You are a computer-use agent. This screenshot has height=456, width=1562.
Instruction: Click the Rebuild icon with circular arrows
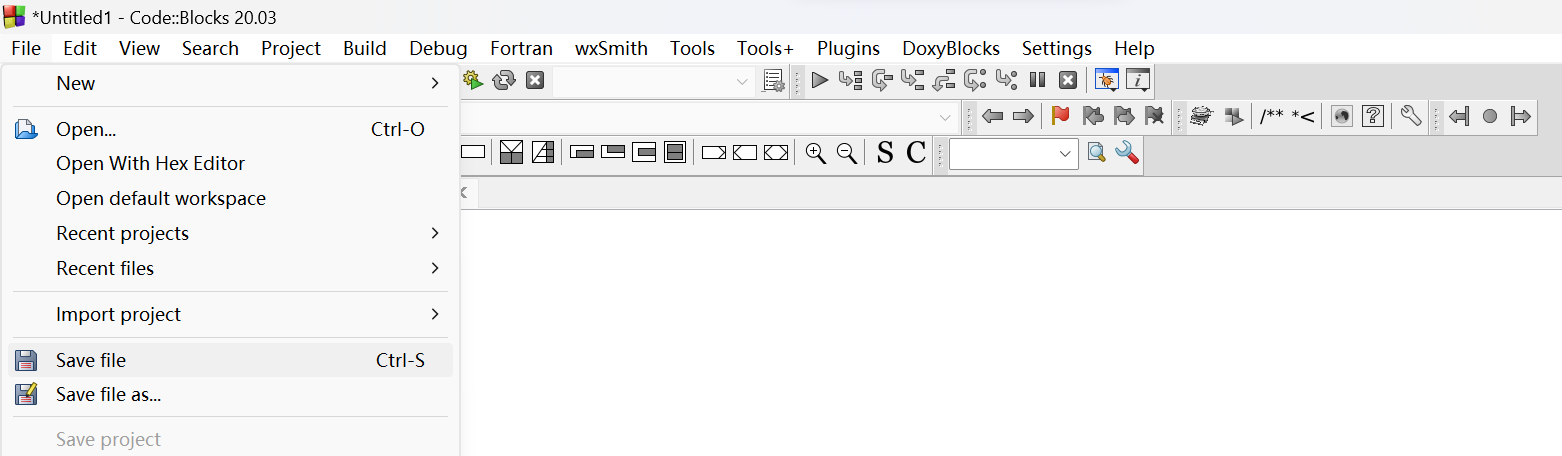coord(504,80)
